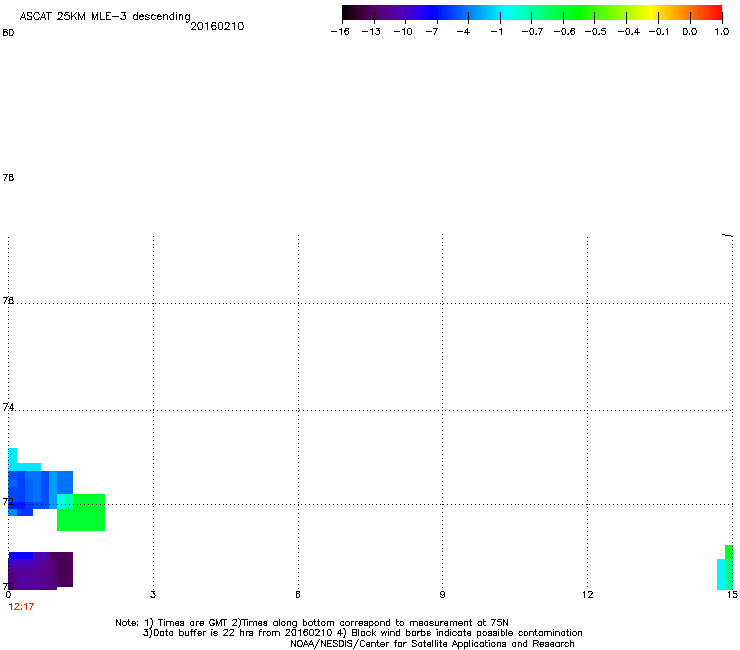Click the large green data block near 72N
This screenshot has width=740, height=650.
(81, 513)
